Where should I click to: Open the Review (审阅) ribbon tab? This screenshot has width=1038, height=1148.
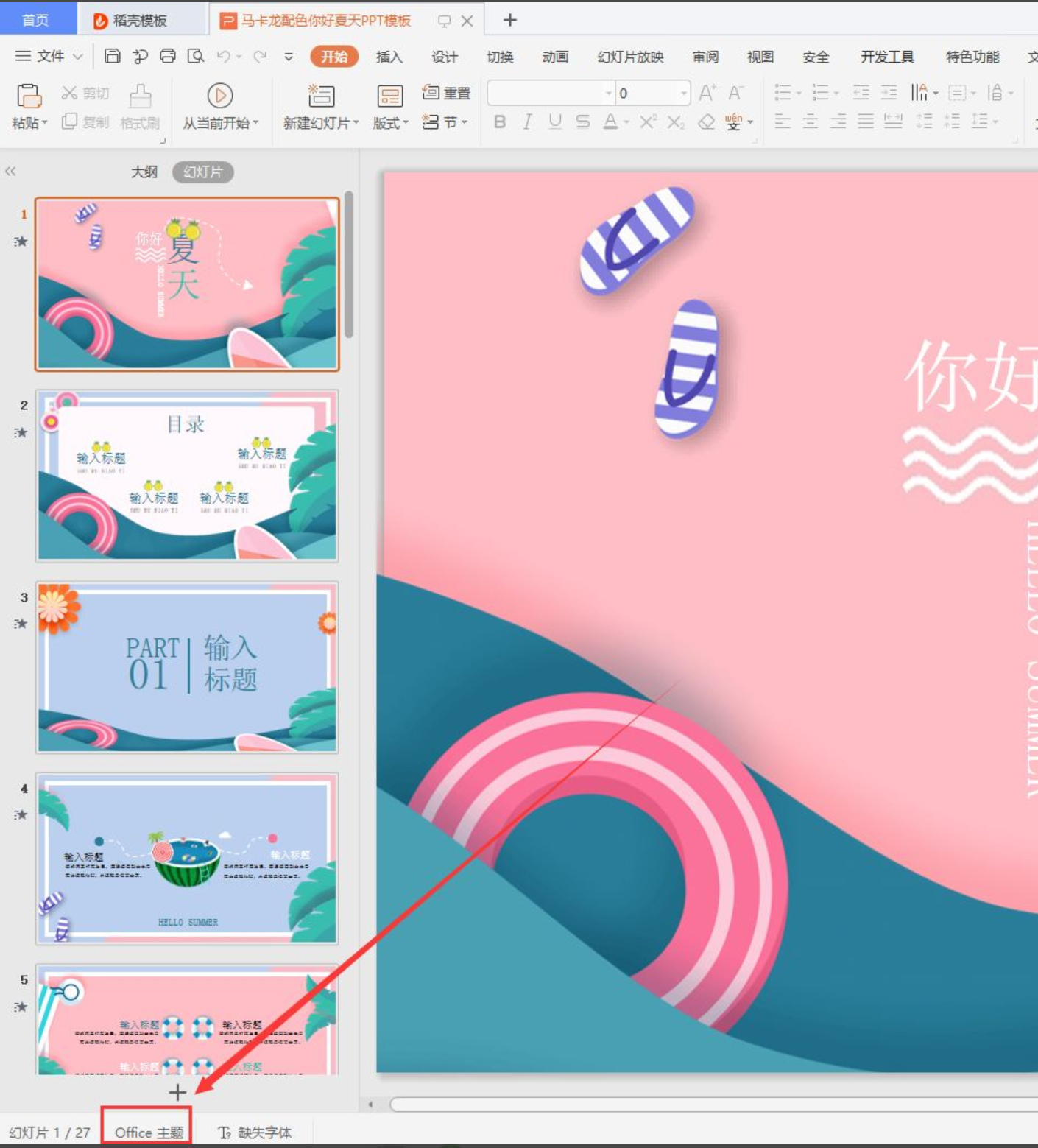(x=705, y=57)
